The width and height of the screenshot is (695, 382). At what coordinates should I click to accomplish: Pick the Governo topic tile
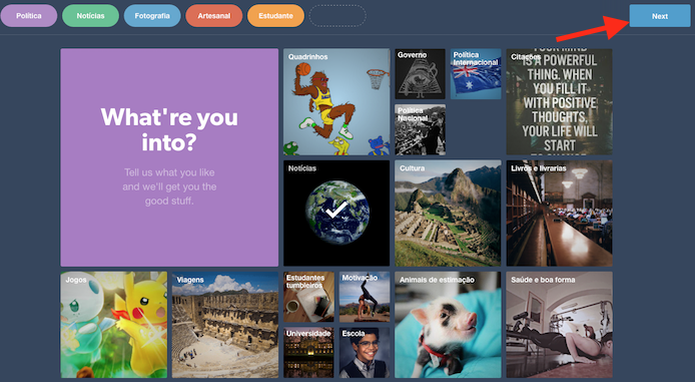point(420,74)
